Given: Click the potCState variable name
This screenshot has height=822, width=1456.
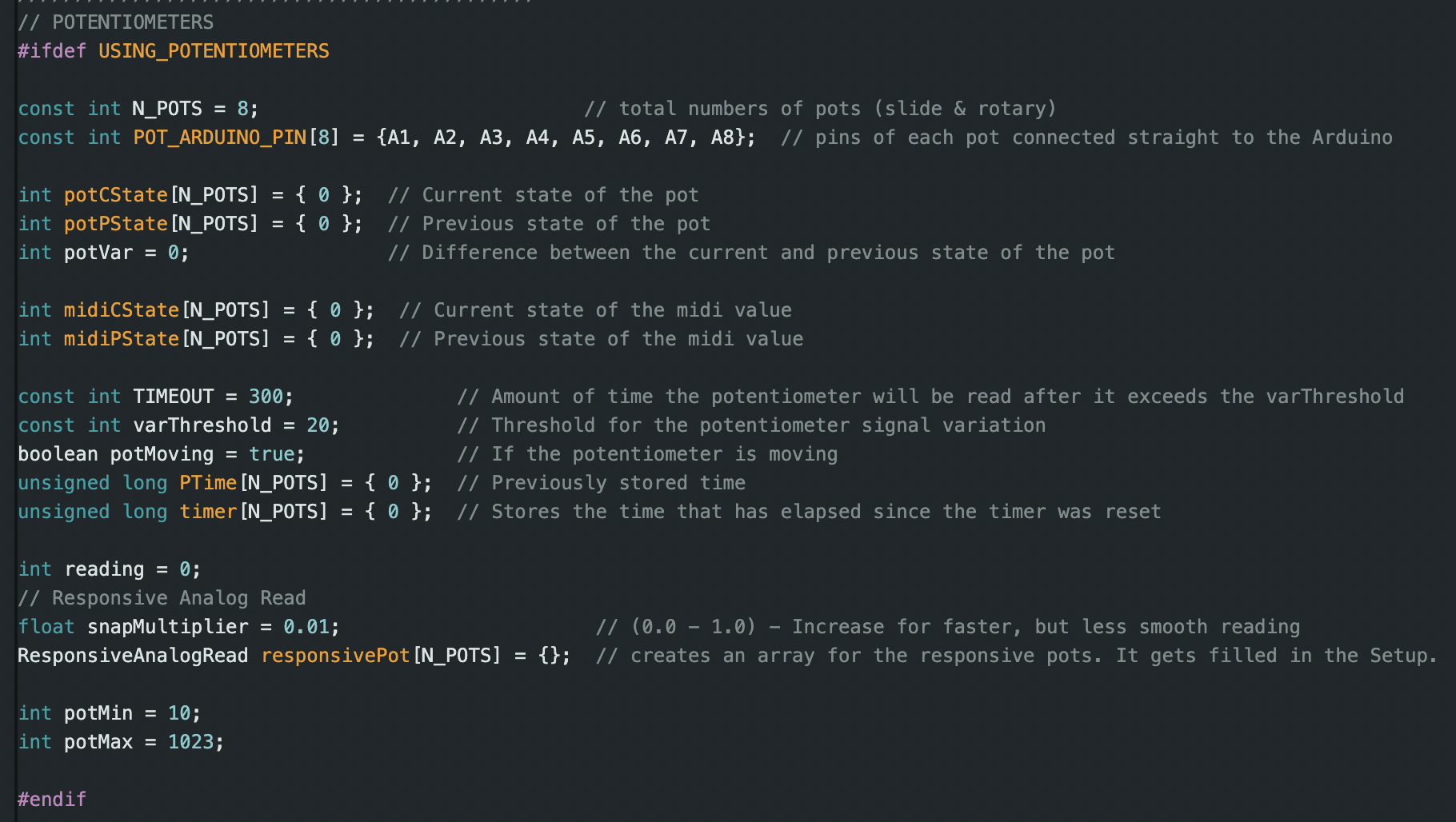Looking at the screenshot, I should point(116,195).
